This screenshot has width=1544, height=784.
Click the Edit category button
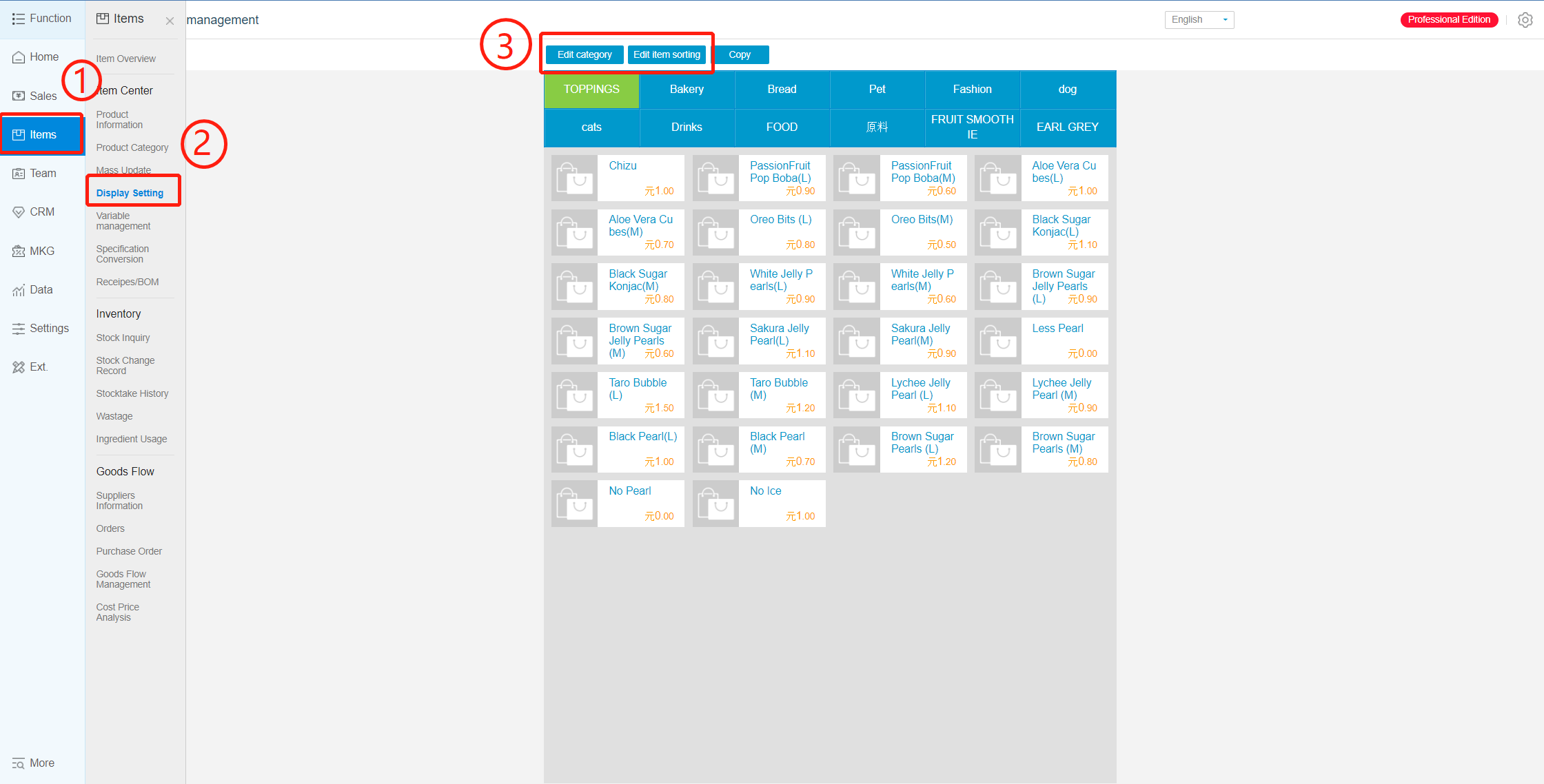pyautogui.click(x=585, y=54)
